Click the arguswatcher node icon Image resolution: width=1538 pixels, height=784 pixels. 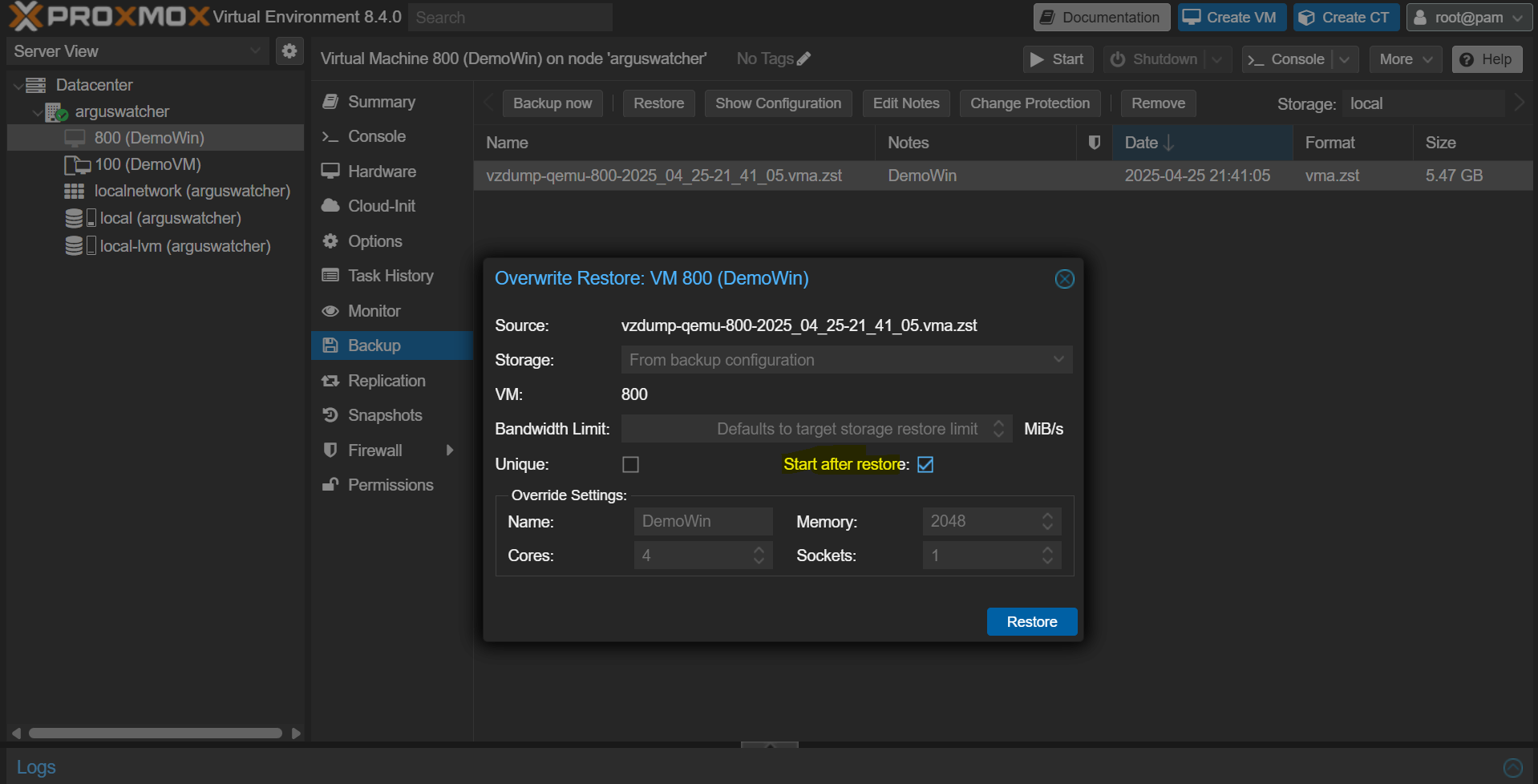point(56,111)
